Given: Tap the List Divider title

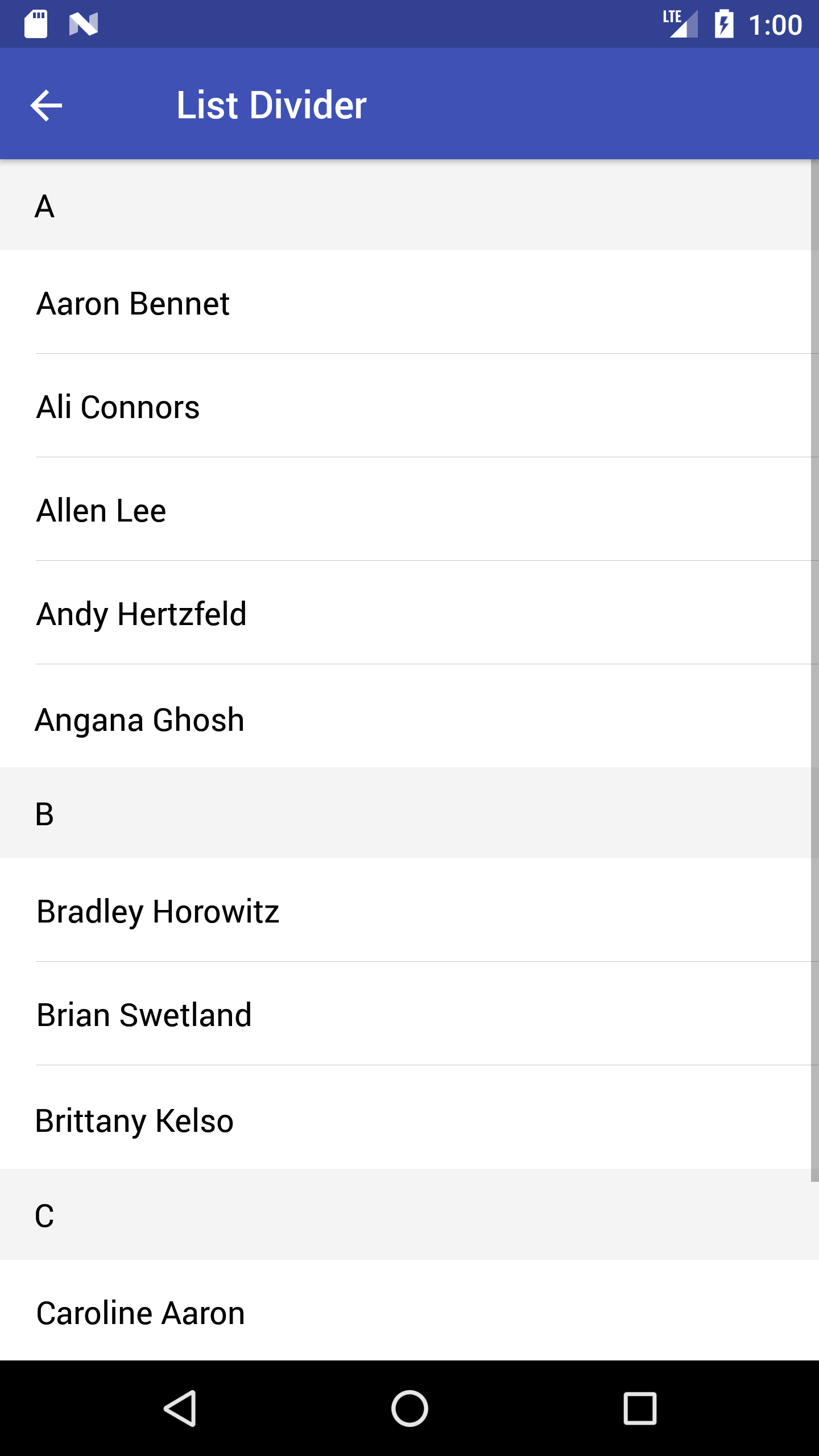Looking at the screenshot, I should click(271, 105).
